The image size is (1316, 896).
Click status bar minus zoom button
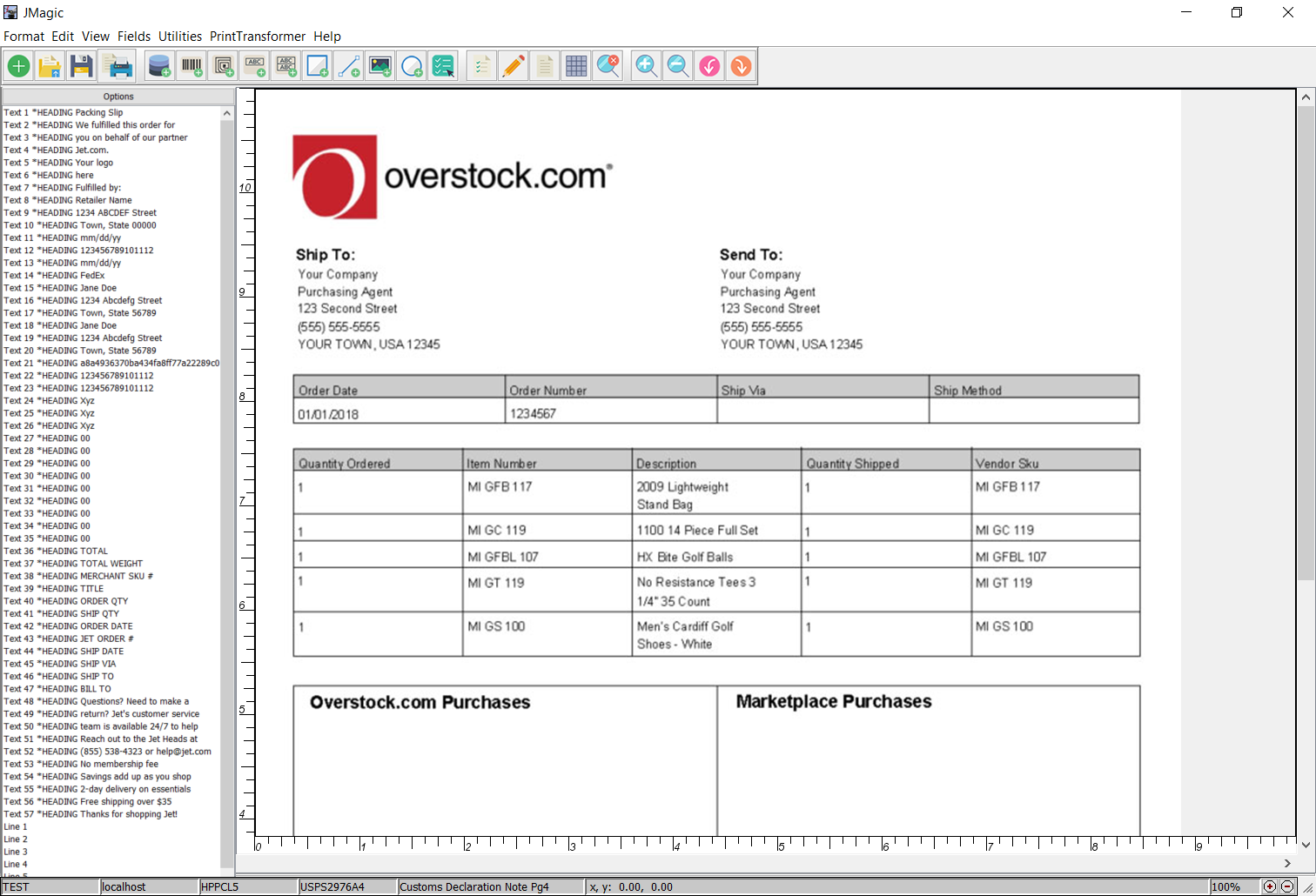point(1287,886)
